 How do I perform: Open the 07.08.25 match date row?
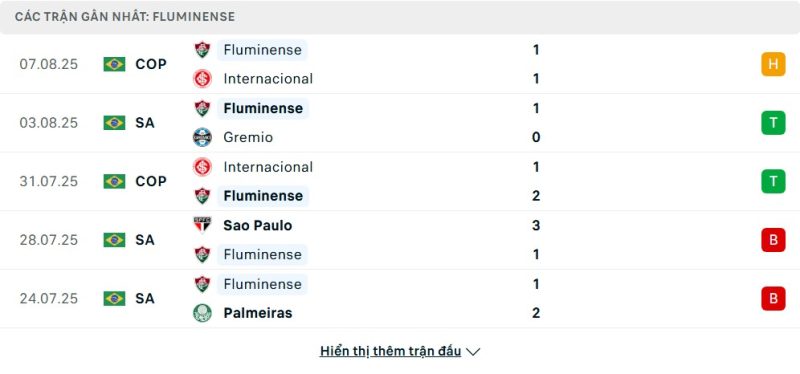pyautogui.click(x=400, y=64)
